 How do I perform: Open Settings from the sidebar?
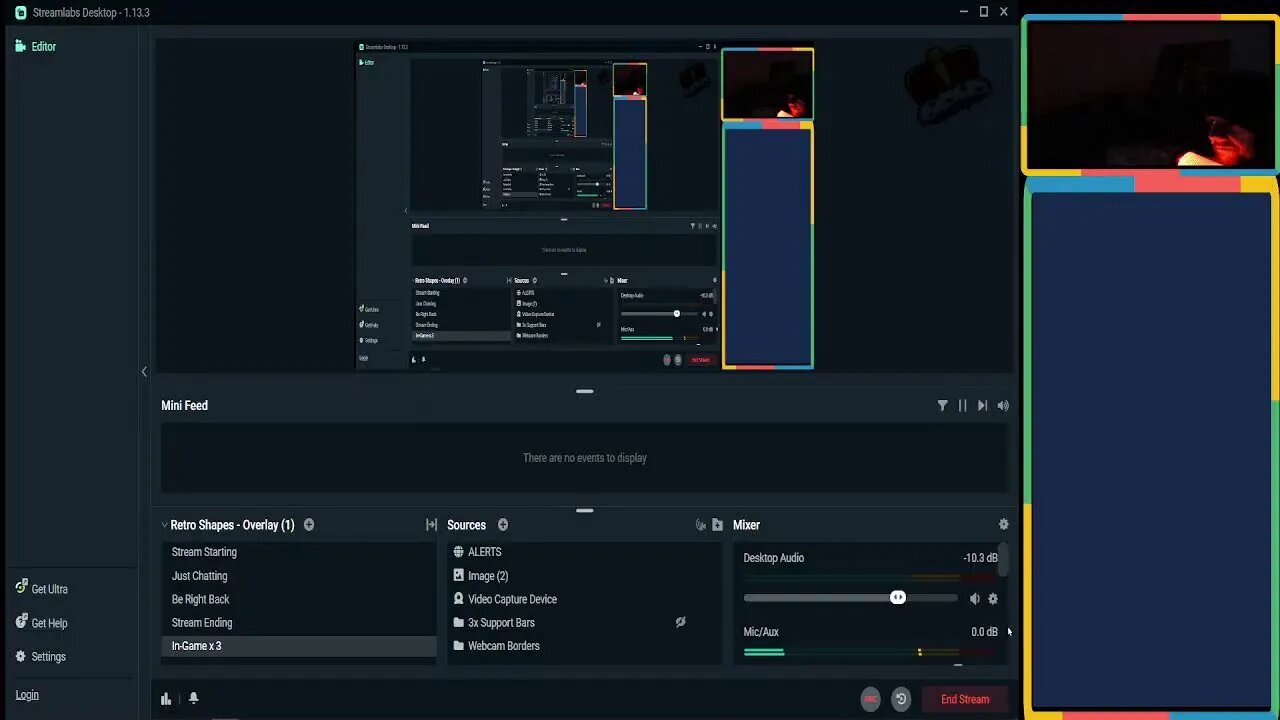40,657
